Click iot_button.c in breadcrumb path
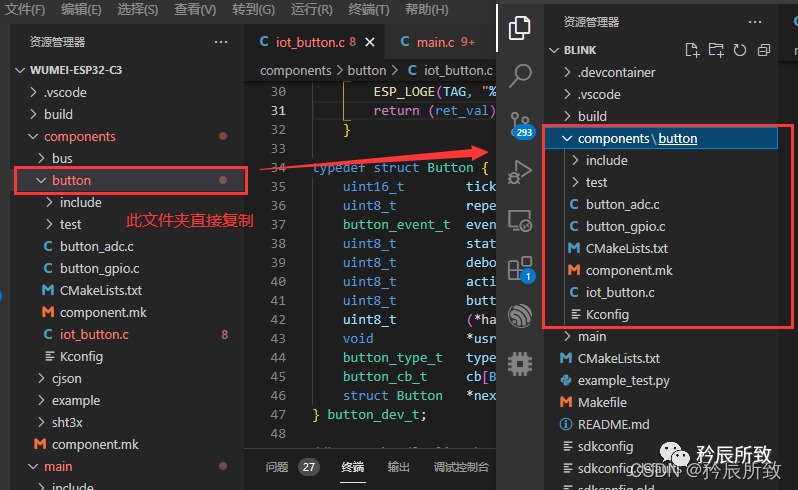Viewport: 798px width, 490px height. coord(457,71)
